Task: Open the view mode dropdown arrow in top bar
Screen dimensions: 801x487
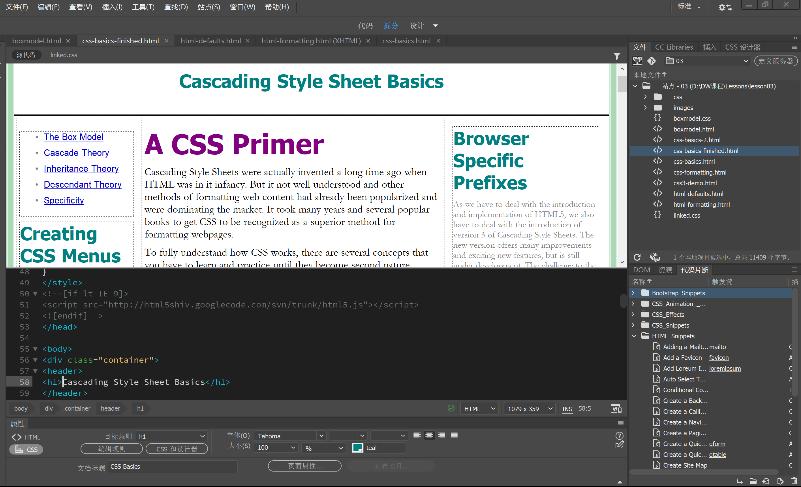Action: coord(435,25)
